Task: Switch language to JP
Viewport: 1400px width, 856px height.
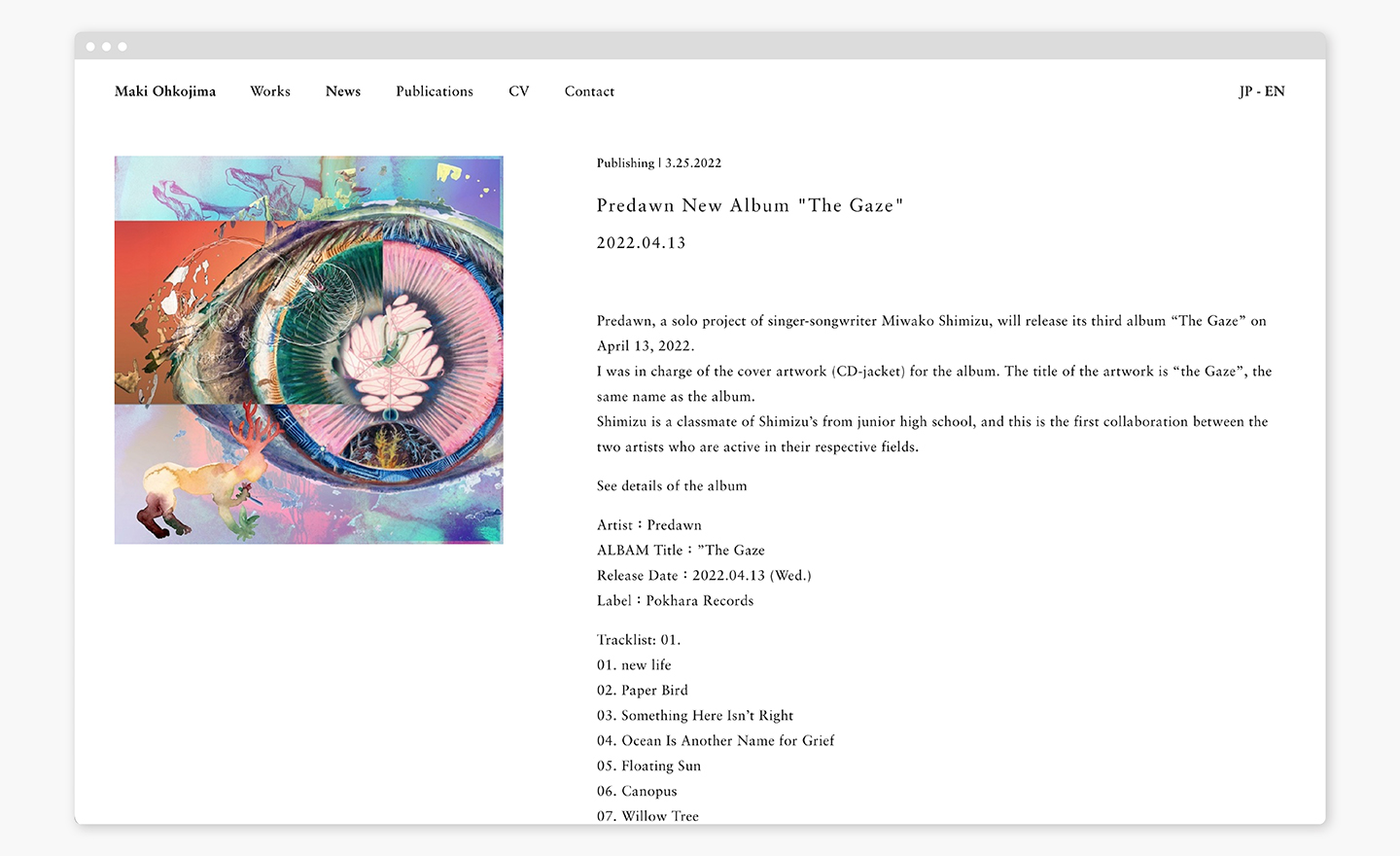Action: [1245, 91]
